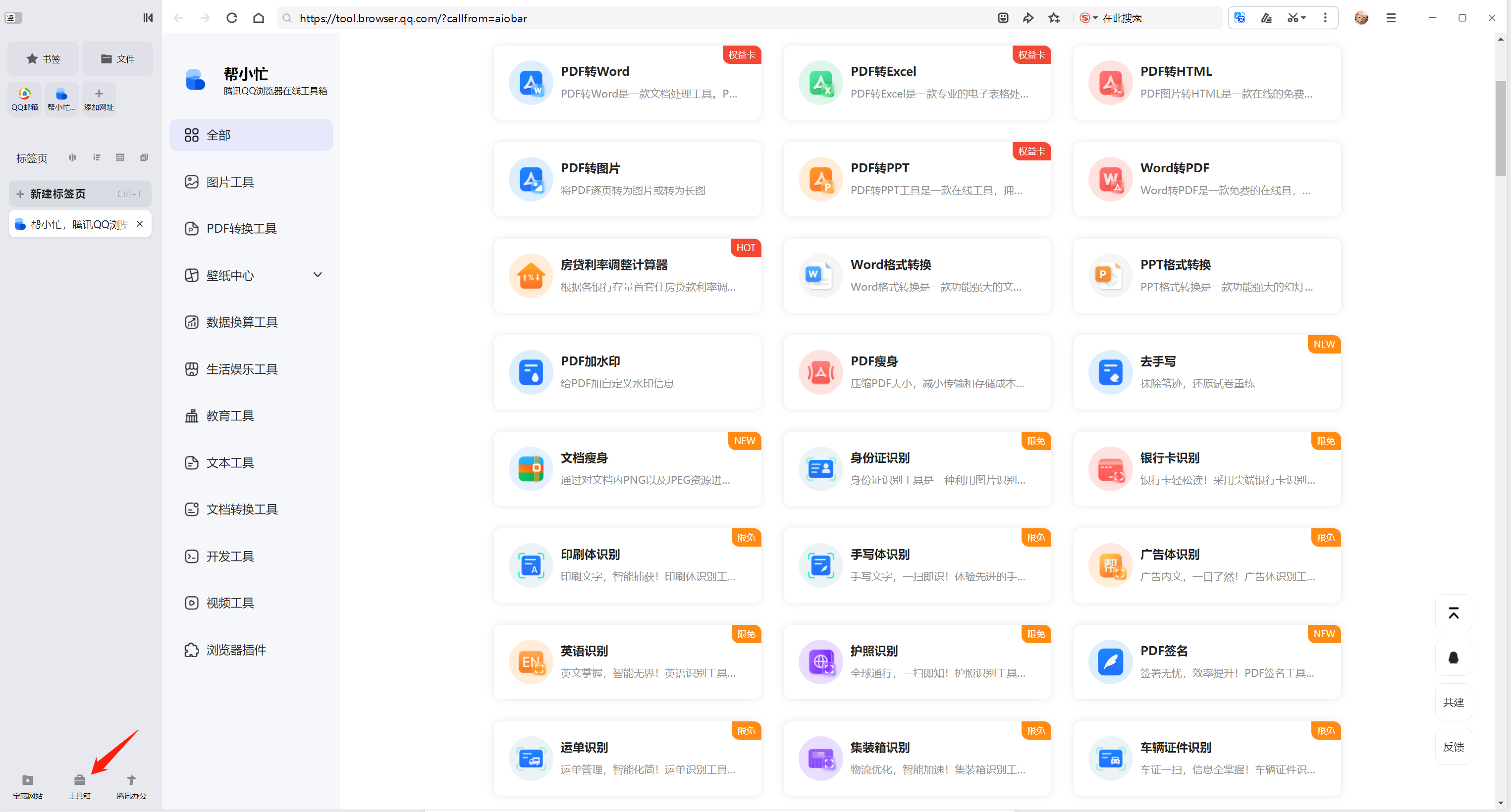
Task: Select the 生活娱乐工具 category
Action: click(251, 369)
